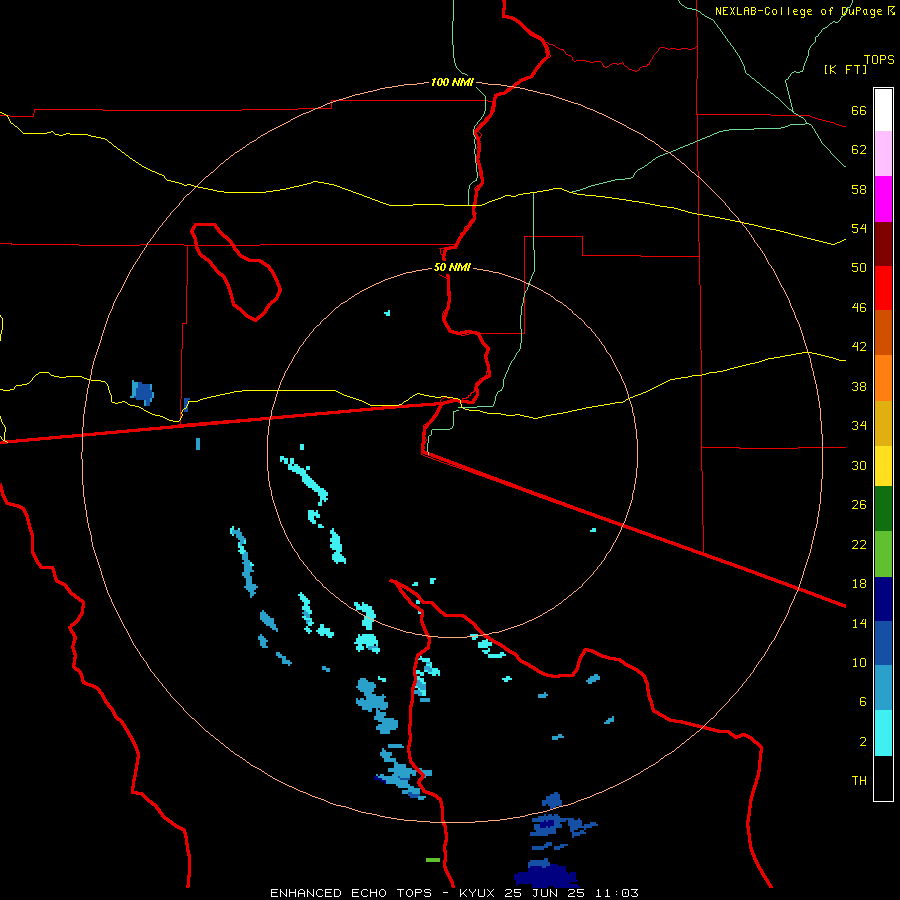Image resolution: width=900 pixels, height=900 pixels.
Task: Click the "25 JUN 25 11:03" timestamp
Action: [574, 893]
